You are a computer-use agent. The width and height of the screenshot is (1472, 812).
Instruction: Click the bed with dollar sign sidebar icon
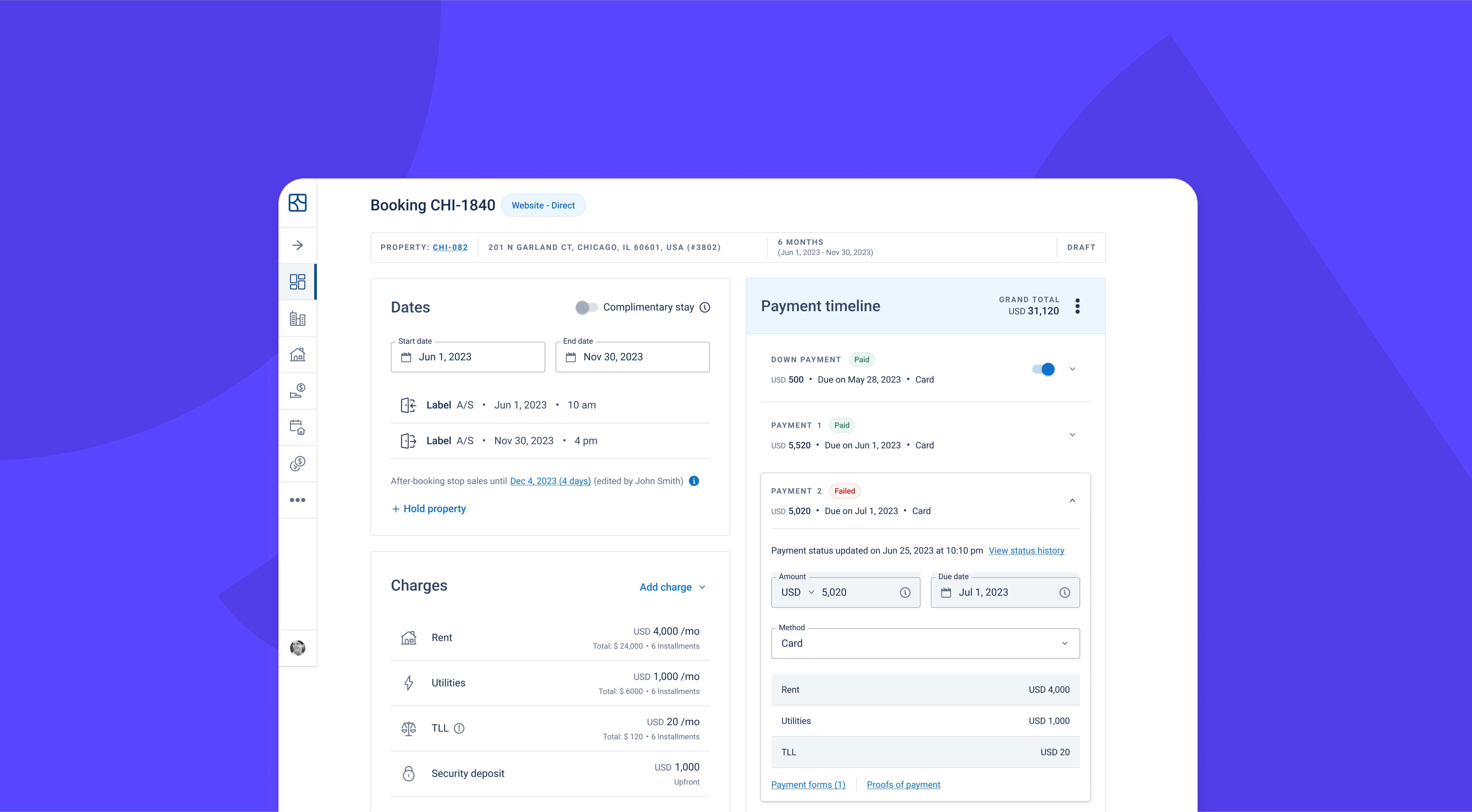coord(298,391)
